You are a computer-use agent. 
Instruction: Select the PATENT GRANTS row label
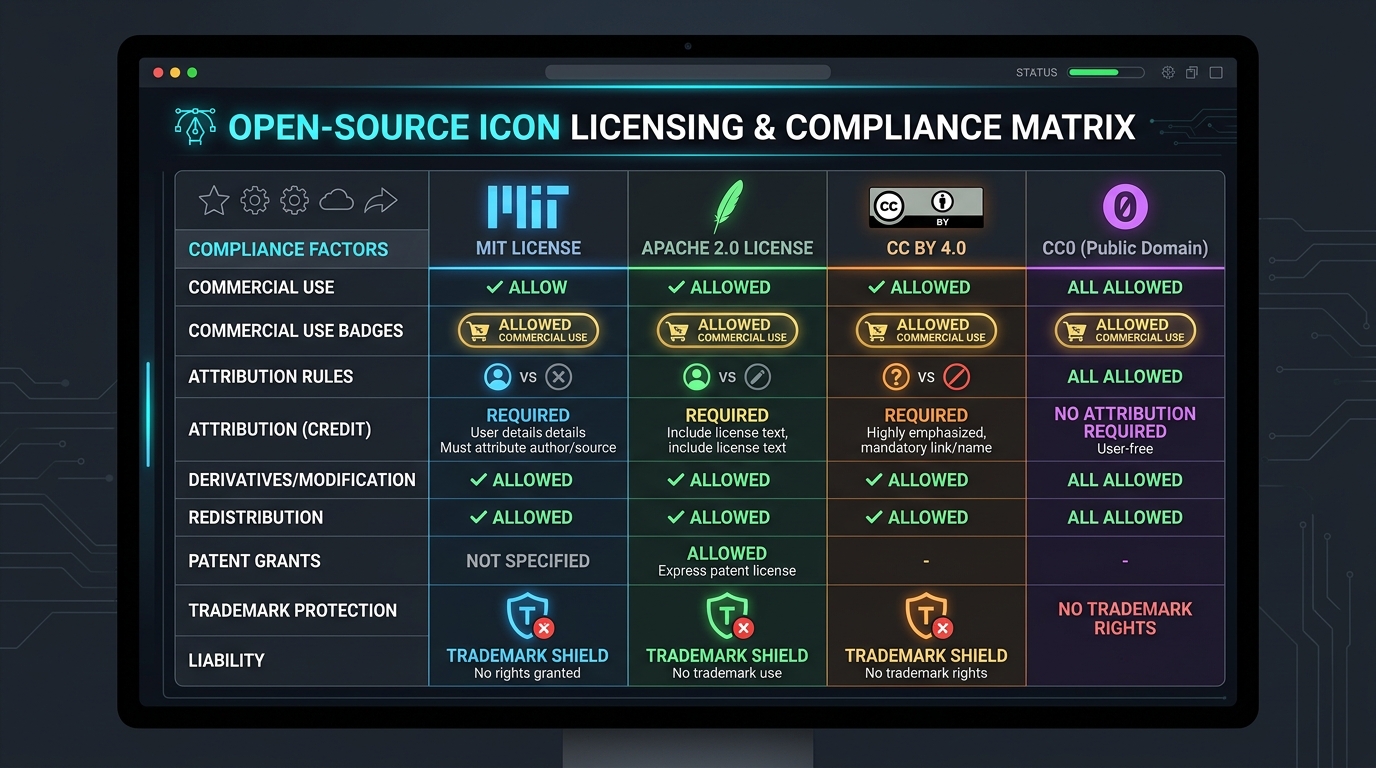pyautogui.click(x=255, y=561)
